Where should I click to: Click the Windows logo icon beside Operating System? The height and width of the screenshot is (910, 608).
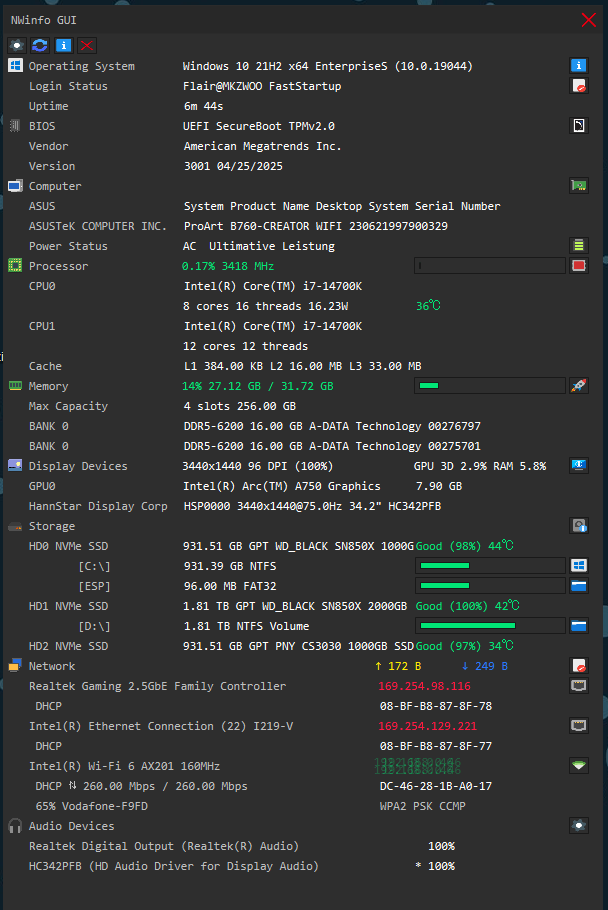point(15,66)
